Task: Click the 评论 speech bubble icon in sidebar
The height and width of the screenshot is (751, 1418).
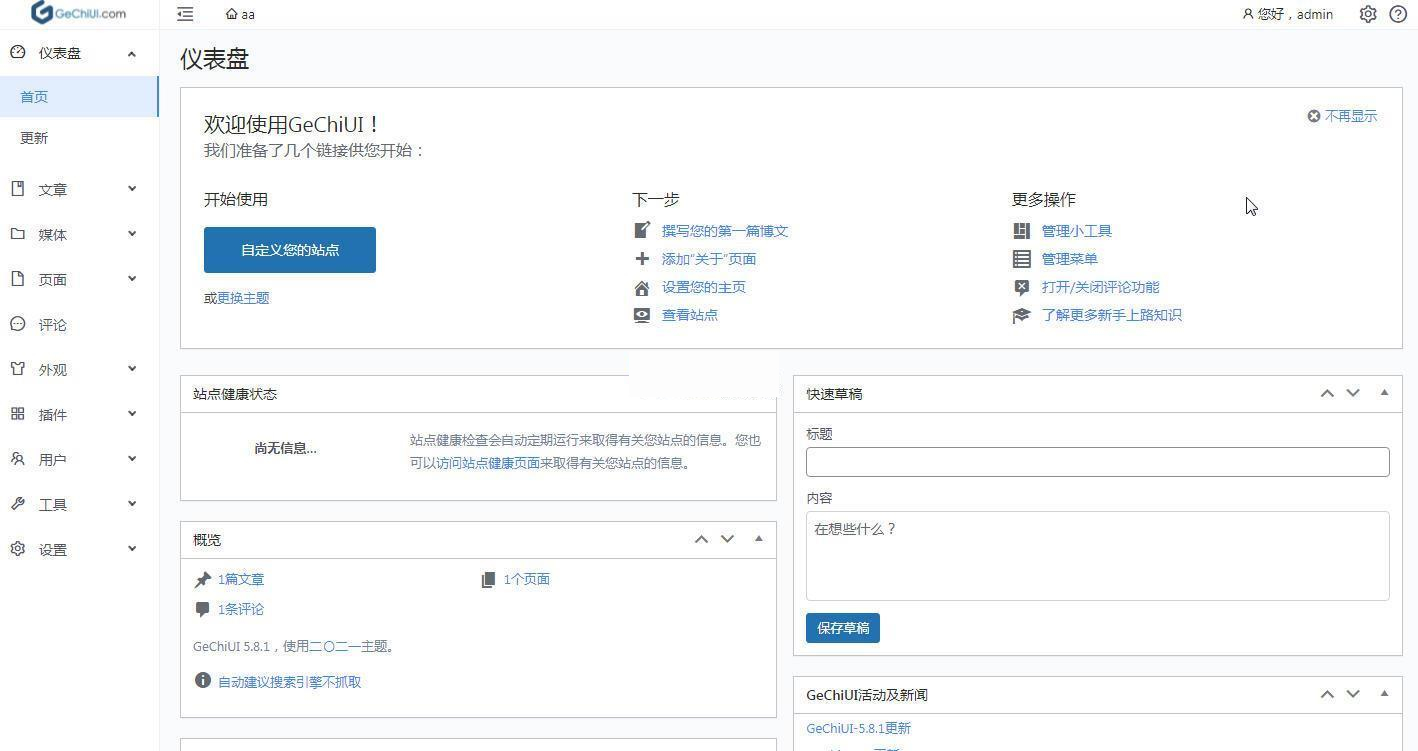Action: 18,324
